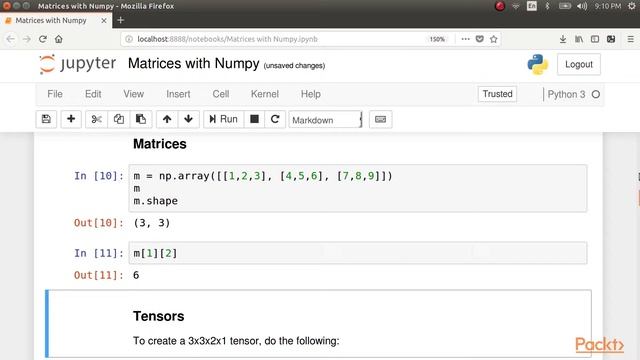Save page to Pocket icon
Image resolution: width=640 pixels, height=360 pixels.
tap(480, 39)
